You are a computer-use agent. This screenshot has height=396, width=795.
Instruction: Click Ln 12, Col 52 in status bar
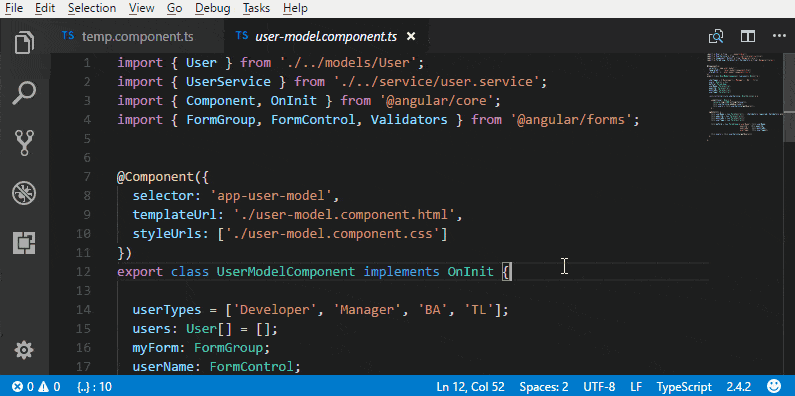471,387
